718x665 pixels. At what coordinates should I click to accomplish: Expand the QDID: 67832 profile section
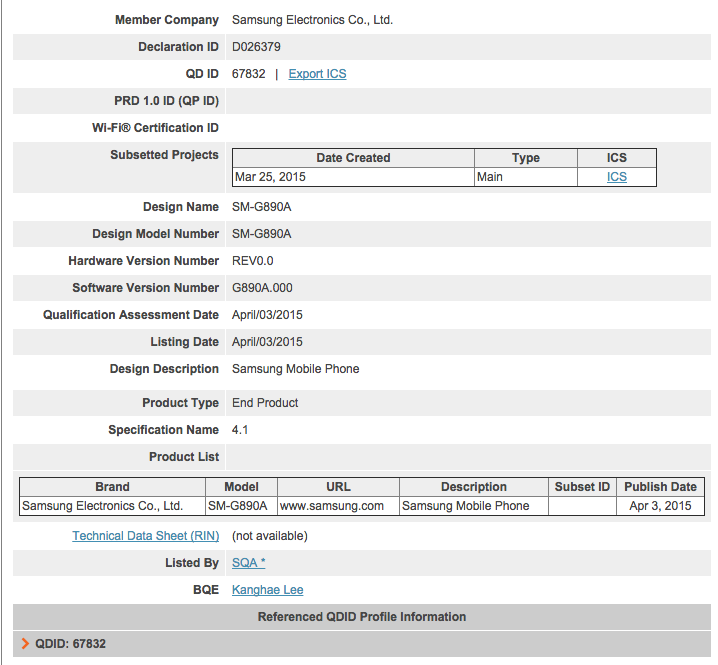tap(362, 644)
